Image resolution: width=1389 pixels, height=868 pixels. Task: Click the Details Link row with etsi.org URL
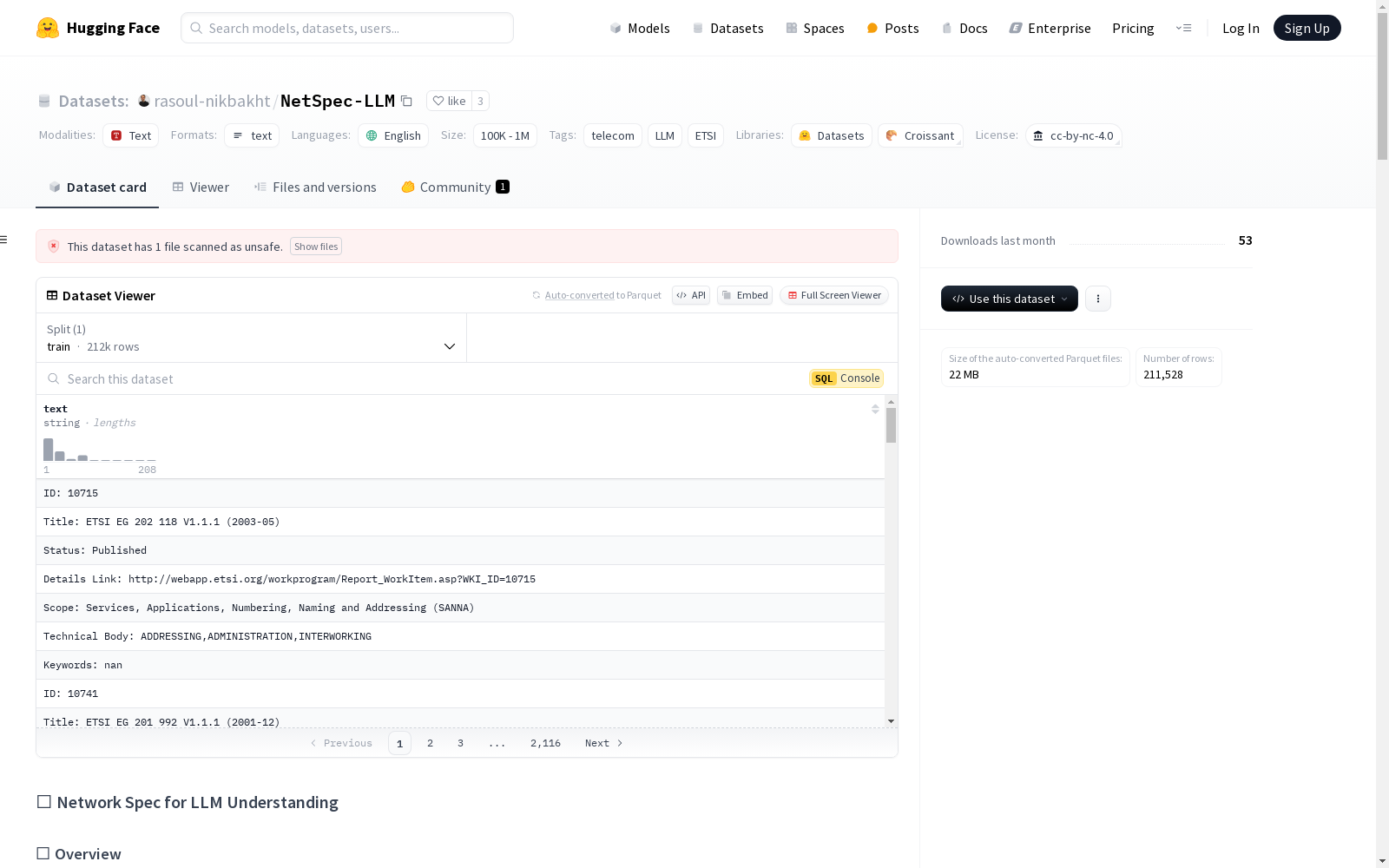(460, 579)
